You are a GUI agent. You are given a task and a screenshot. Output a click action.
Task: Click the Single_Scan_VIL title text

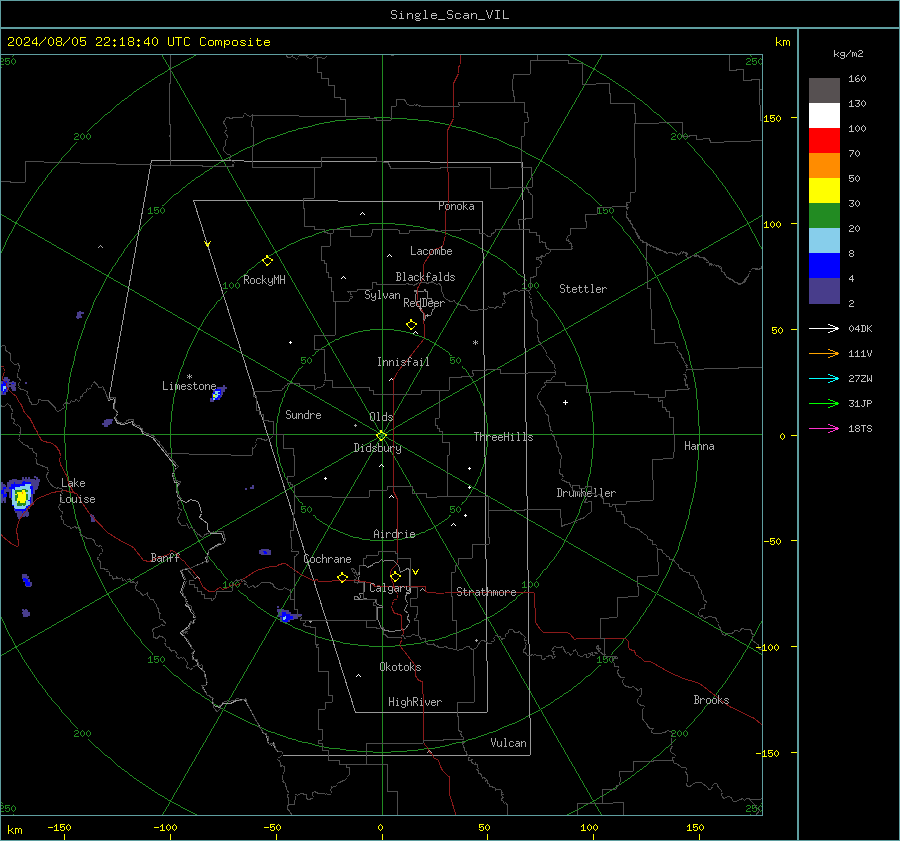click(449, 15)
